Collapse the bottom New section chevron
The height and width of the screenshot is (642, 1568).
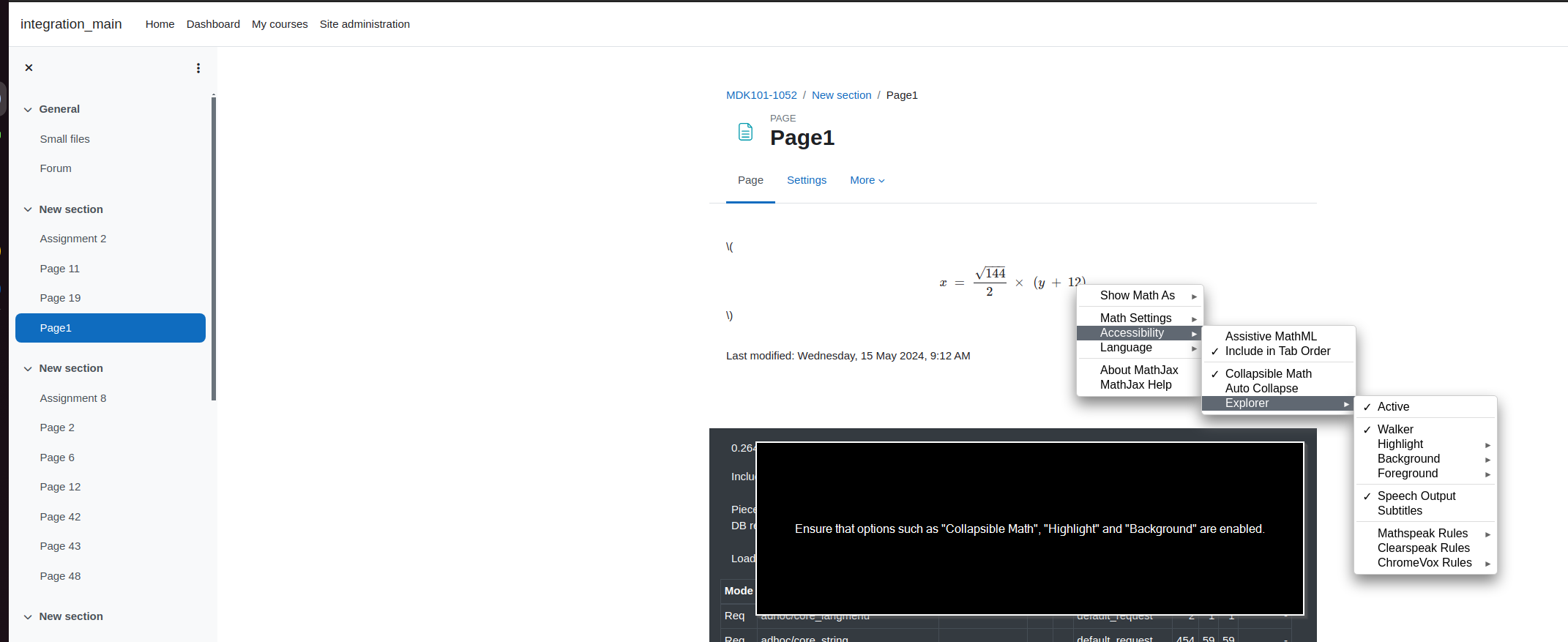[x=28, y=616]
